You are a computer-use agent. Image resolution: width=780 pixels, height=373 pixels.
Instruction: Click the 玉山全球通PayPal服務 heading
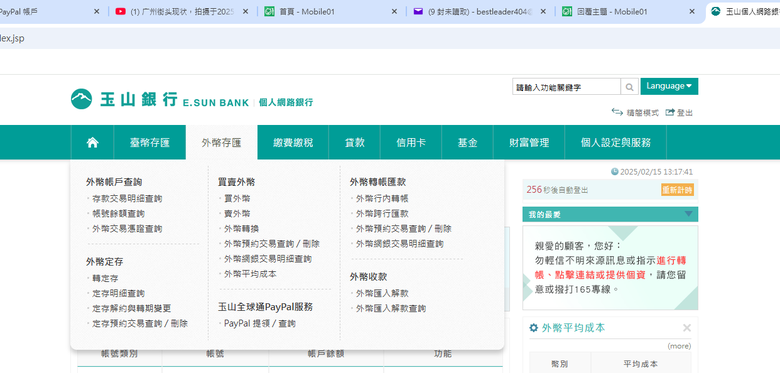(265, 307)
